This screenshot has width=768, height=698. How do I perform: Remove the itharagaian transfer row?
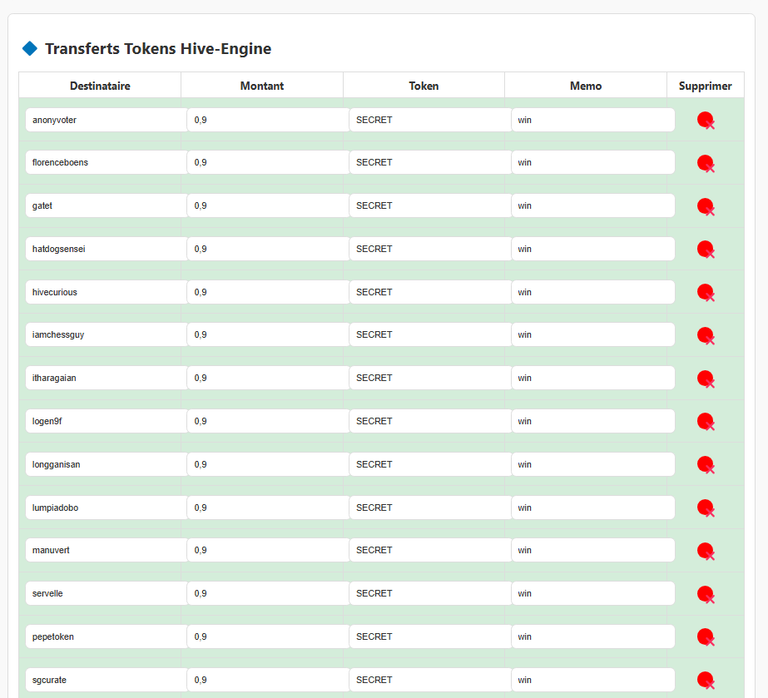coord(705,379)
